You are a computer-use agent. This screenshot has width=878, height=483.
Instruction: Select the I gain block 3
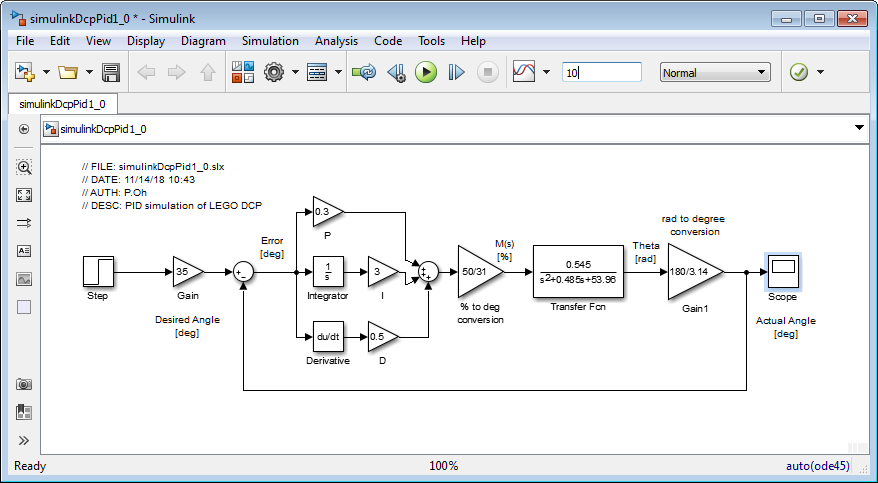click(383, 272)
